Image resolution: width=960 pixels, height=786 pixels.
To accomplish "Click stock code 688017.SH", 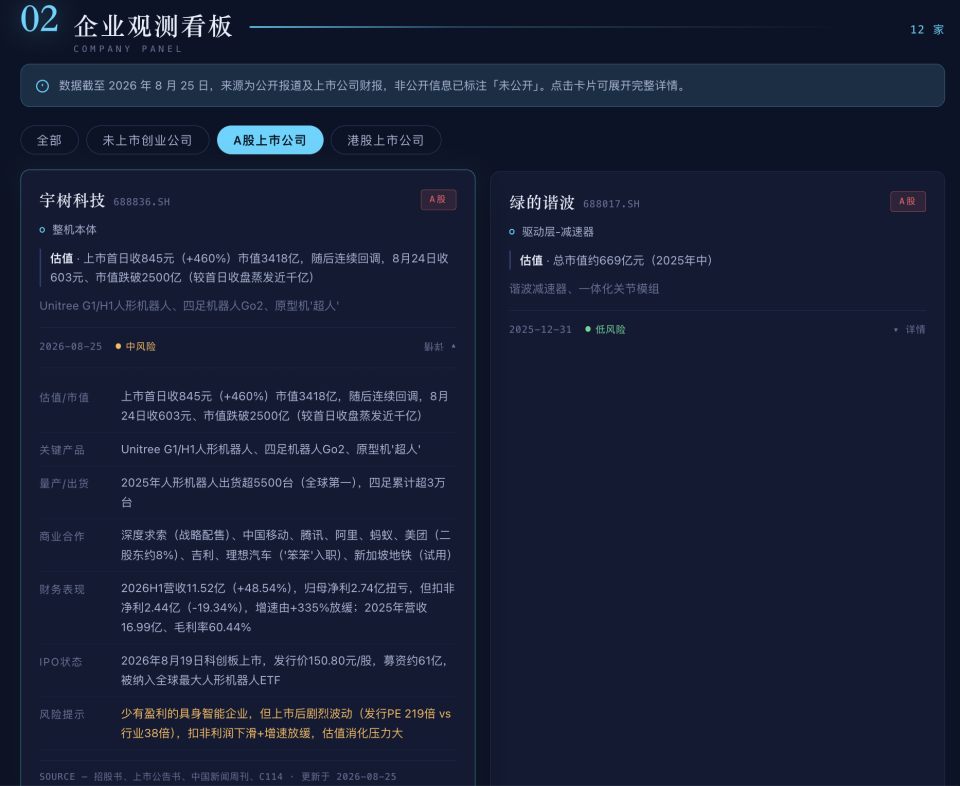I will (x=611, y=204).
